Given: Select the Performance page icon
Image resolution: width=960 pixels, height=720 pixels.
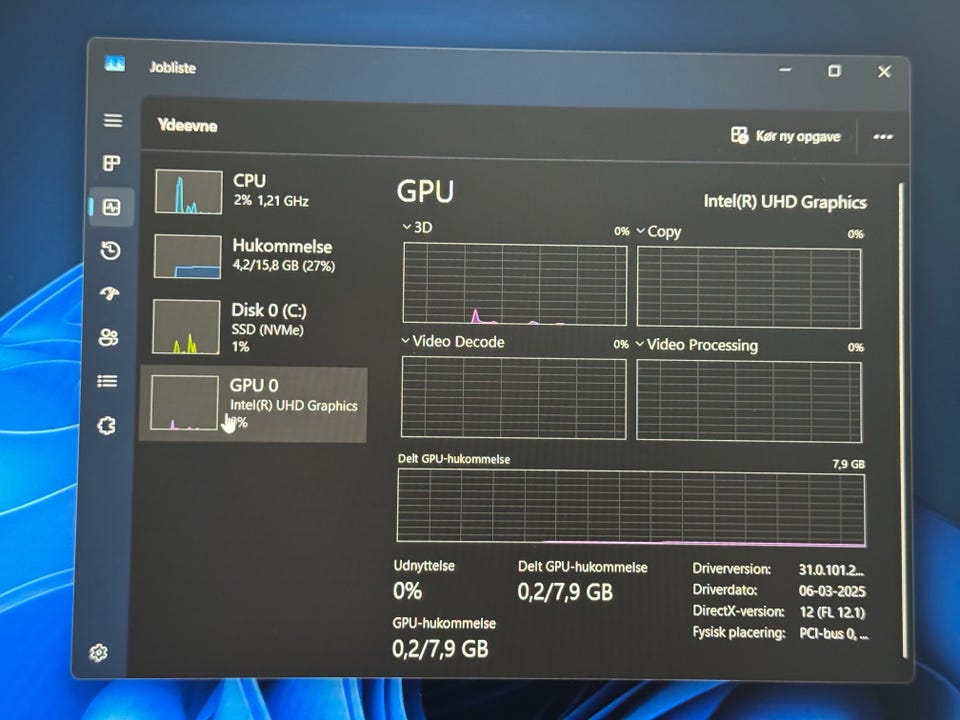Looking at the screenshot, I should click(111, 207).
